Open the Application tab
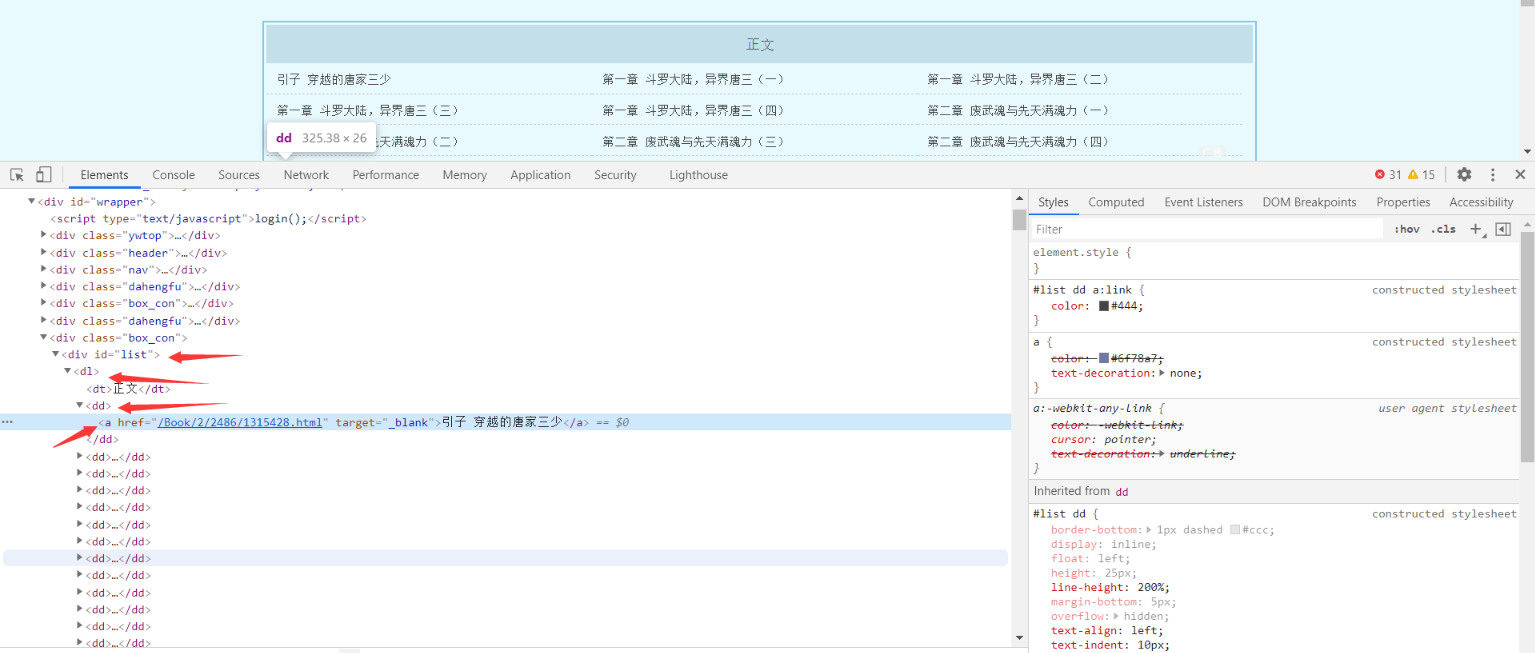1535x653 pixels. [540, 175]
